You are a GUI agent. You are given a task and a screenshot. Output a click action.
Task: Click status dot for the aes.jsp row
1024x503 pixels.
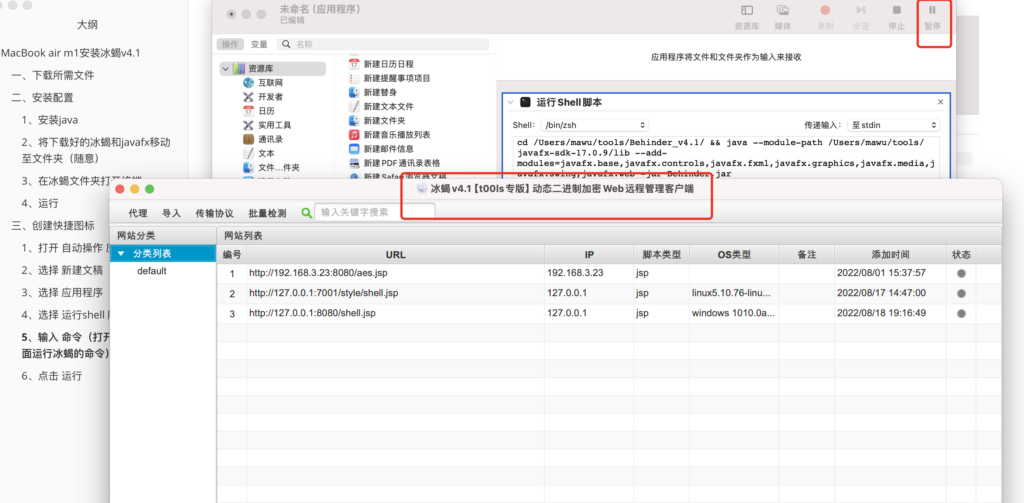click(961, 274)
